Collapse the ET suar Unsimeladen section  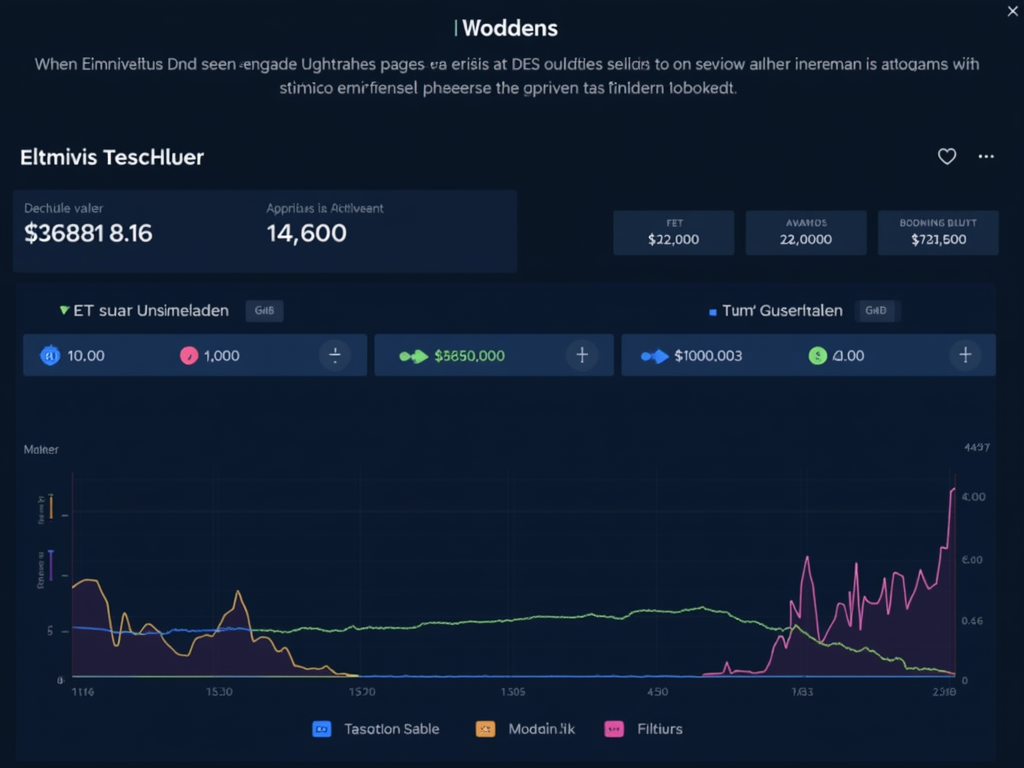[64, 311]
